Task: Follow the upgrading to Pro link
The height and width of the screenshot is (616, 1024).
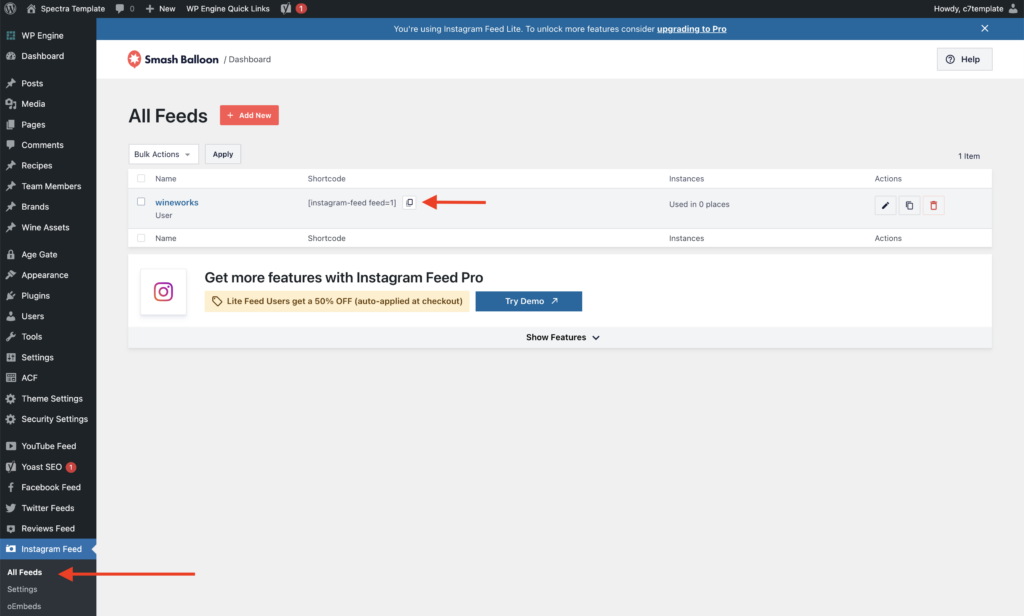Action: click(x=692, y=29)
